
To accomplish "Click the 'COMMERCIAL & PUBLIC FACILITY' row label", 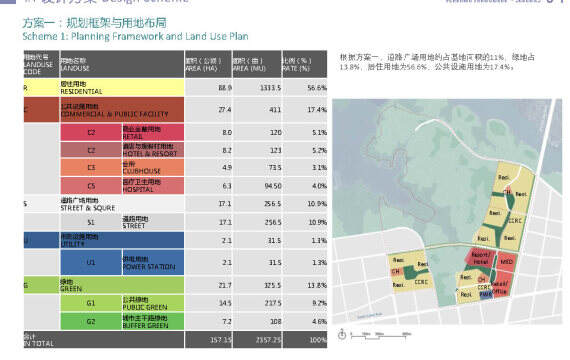I will click(x=122, y=110).
